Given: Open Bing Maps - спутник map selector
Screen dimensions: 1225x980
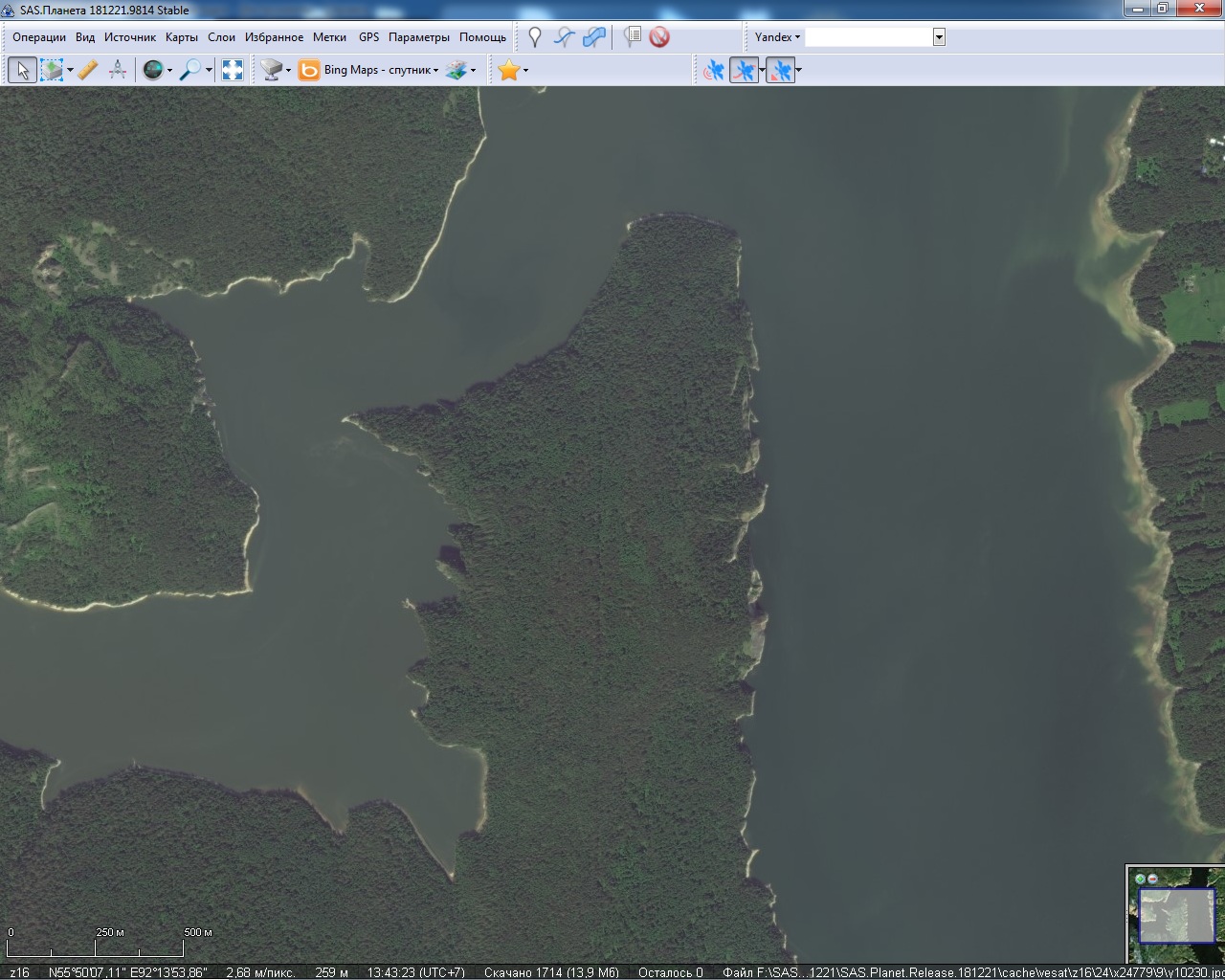Looking at the screenshot, I should pos(381,70).
